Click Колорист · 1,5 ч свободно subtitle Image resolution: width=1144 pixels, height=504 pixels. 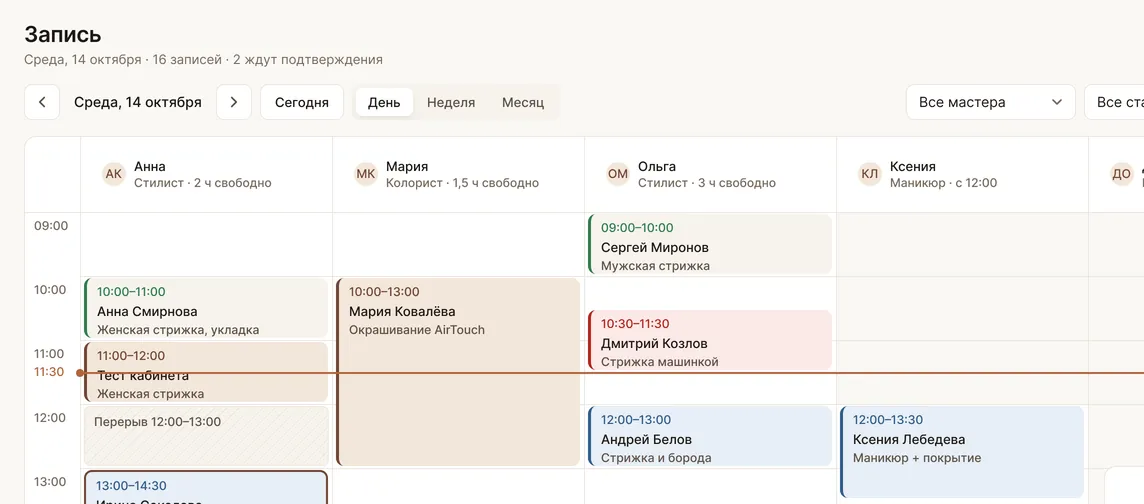(x=463, y=183)
